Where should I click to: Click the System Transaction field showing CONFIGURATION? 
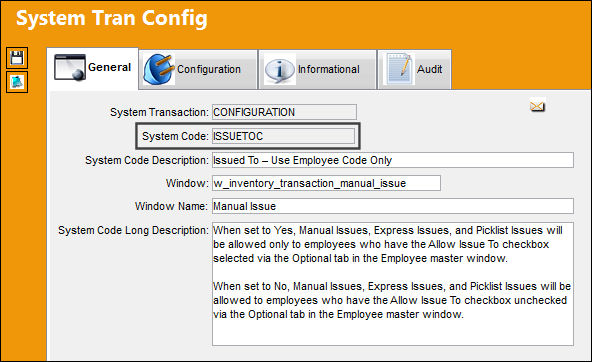click(x=284, y=112)
